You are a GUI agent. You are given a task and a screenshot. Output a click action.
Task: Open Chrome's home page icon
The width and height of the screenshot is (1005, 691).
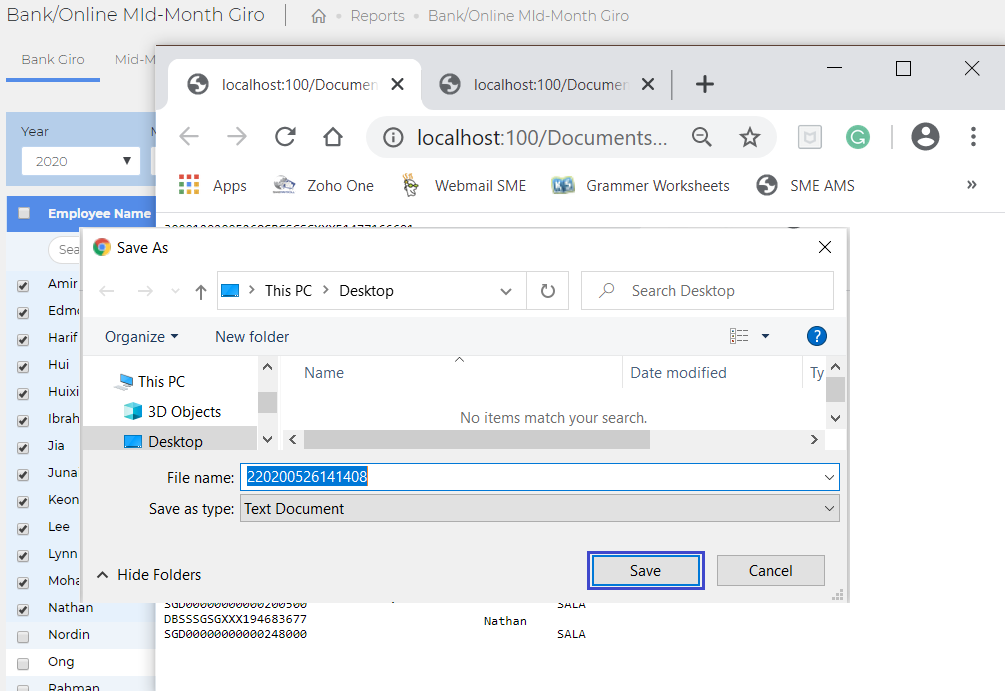click(x=333, y=137)
